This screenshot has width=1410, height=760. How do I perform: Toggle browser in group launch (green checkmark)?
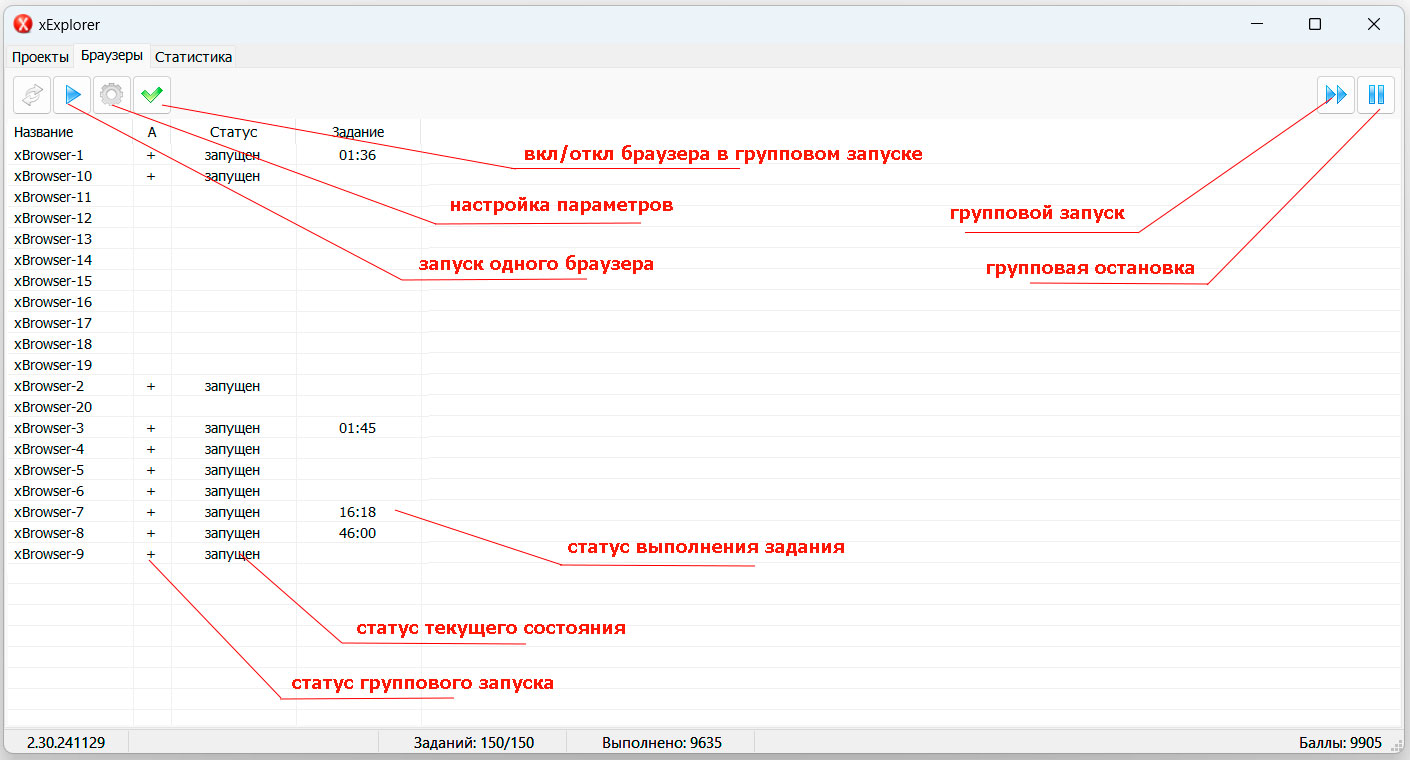click(x=152, y=95)
